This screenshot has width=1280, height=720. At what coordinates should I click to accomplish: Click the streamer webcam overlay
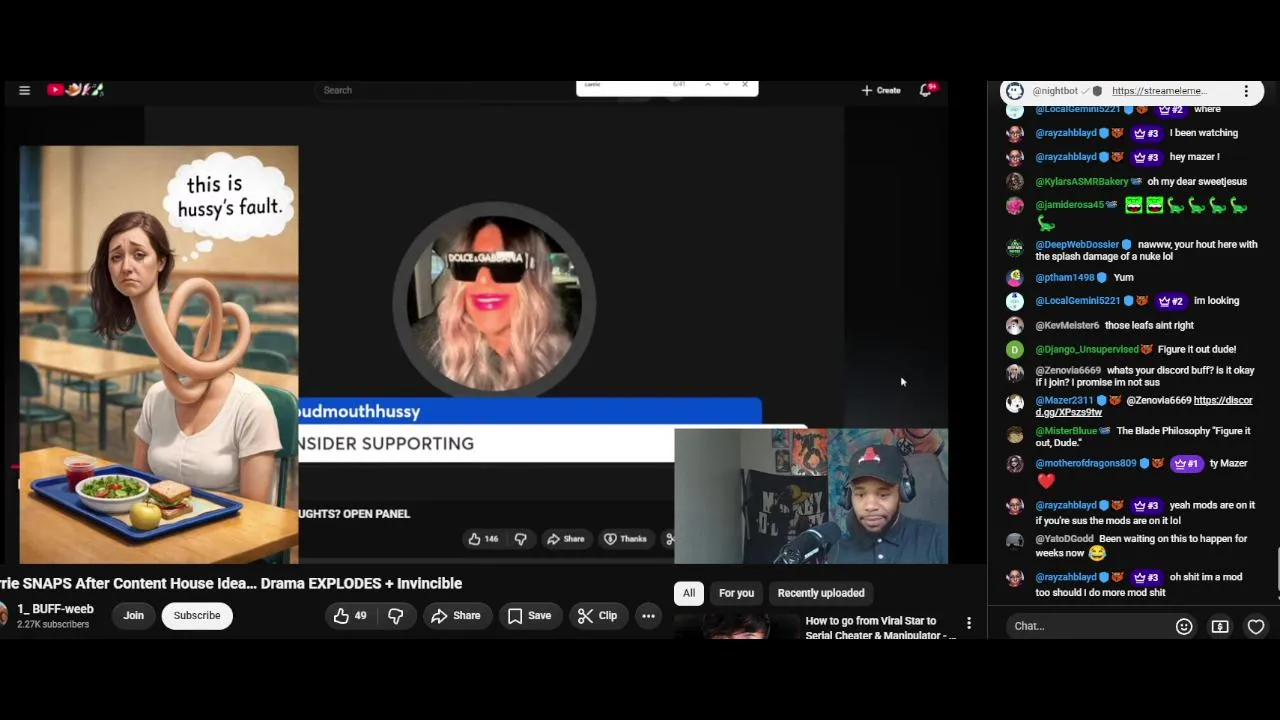click(811, 497)
